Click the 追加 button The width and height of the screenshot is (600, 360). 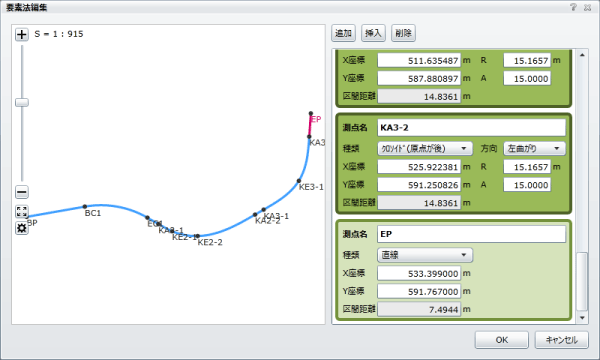pyautogui.click(x=343, y=33)
